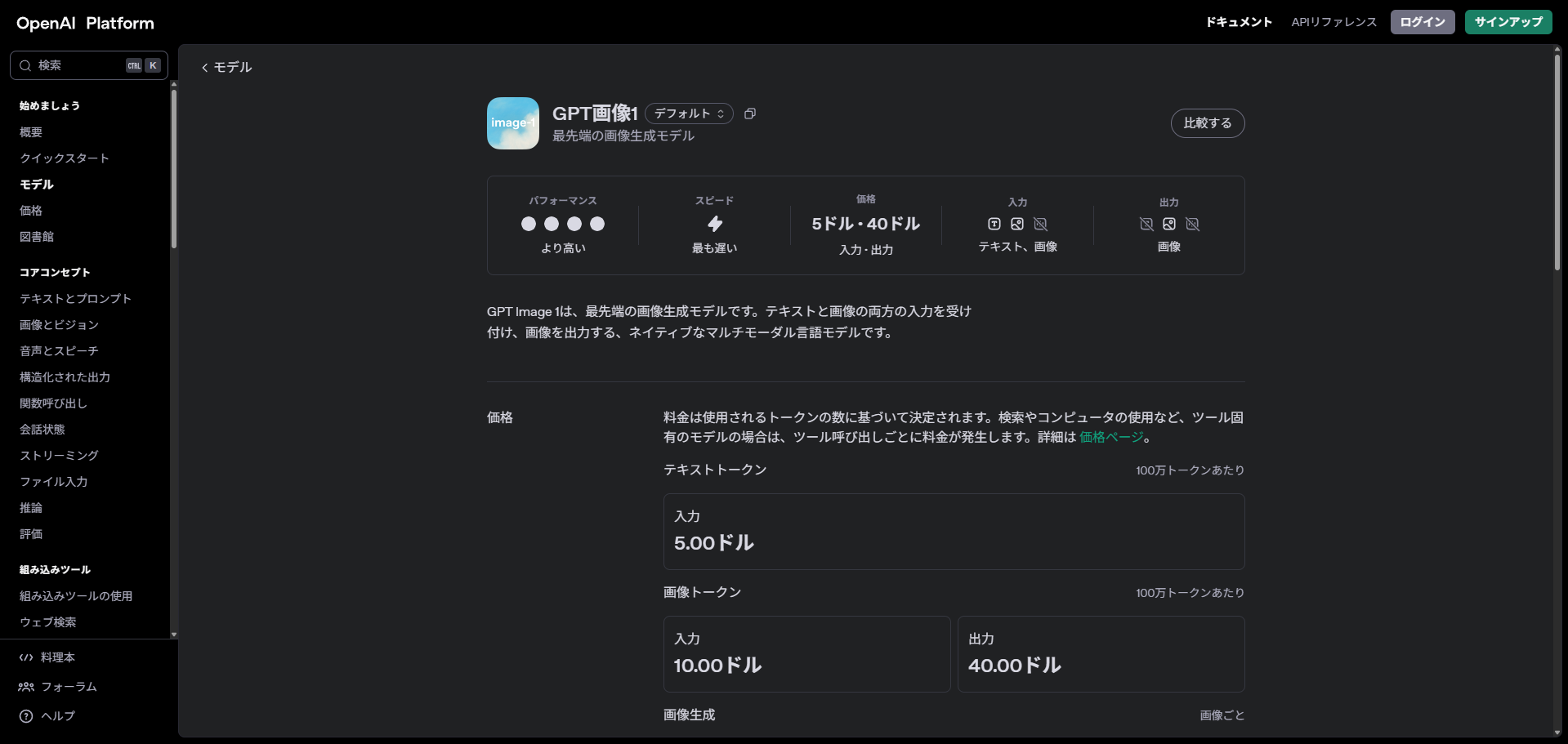Open the フォーラム people icon
1568x744 pixels.
click(26, 687)
